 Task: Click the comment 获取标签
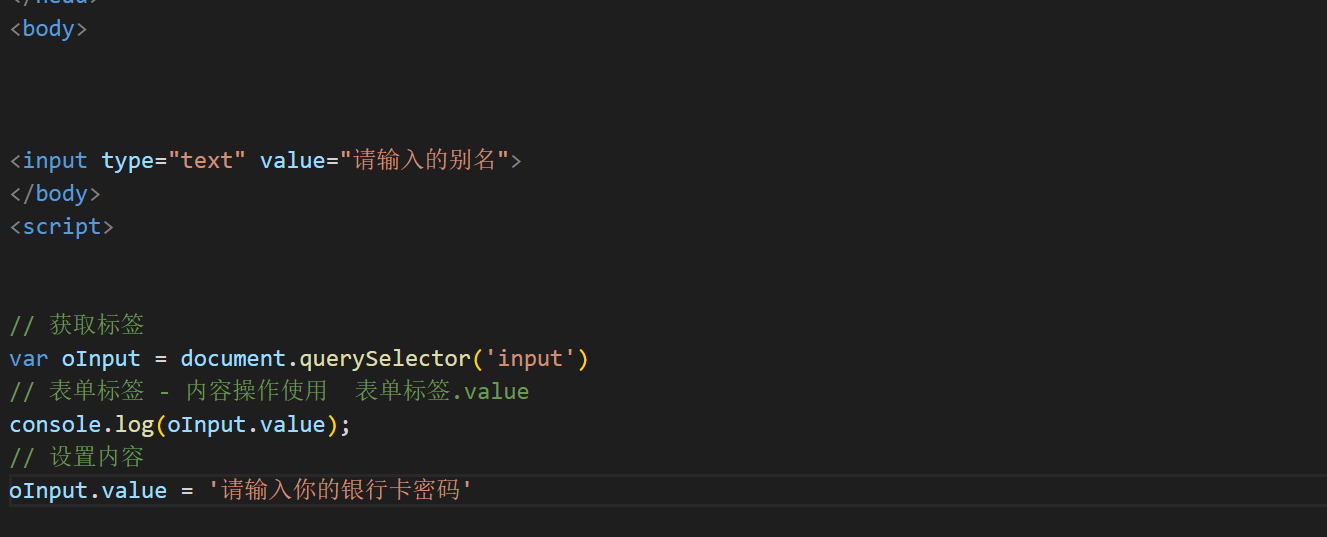click(x=77, y=325)
